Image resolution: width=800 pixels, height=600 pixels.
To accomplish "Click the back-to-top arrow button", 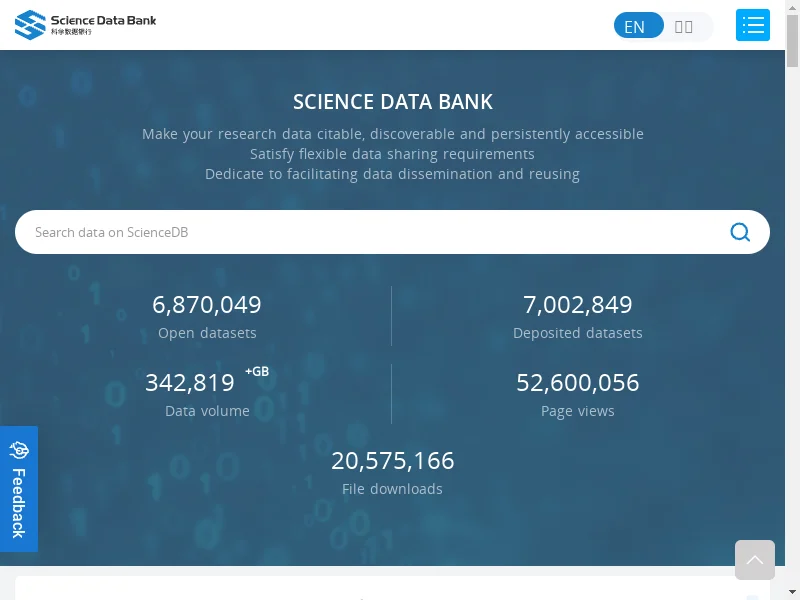I will tap(755, 560).
